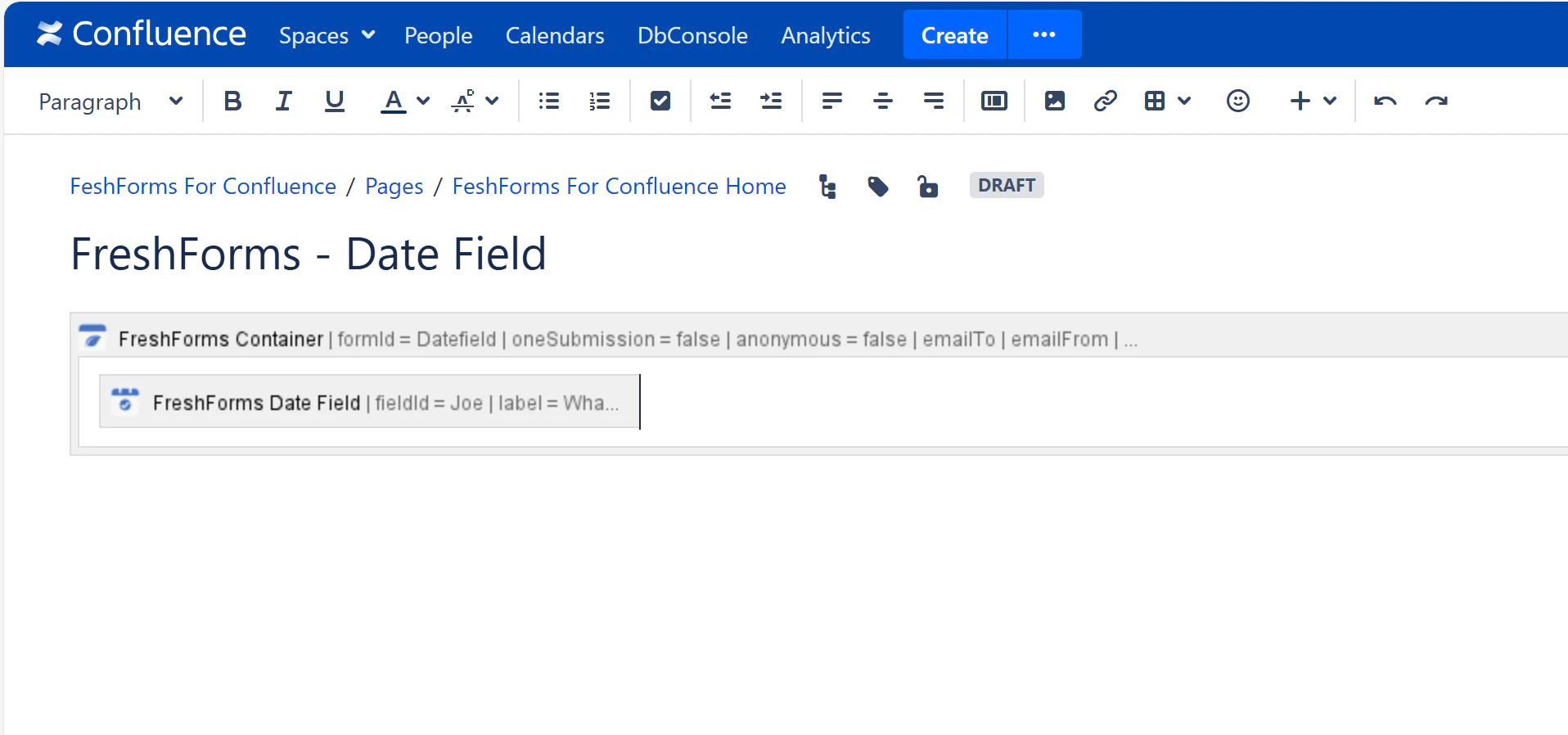1568x735 pixels.
Task: Open the emoticon picker
Action: 1237,101
